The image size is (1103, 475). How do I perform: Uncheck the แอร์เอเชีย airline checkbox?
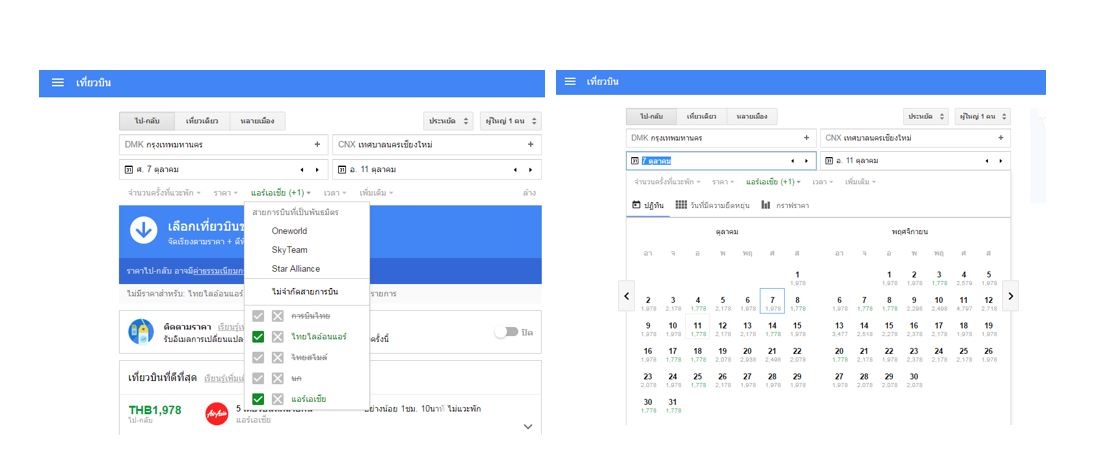pyautogui.click(x=258, y=399)
